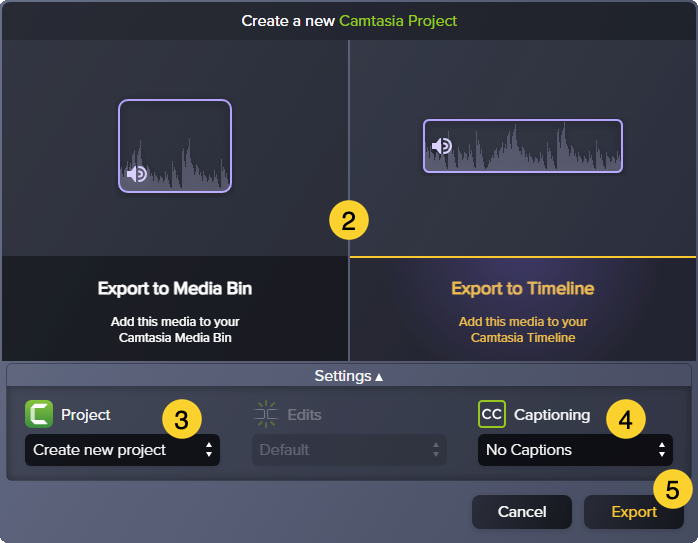Click the disabled Edits icon
698x543 pixels.
(x=266, y=414)
